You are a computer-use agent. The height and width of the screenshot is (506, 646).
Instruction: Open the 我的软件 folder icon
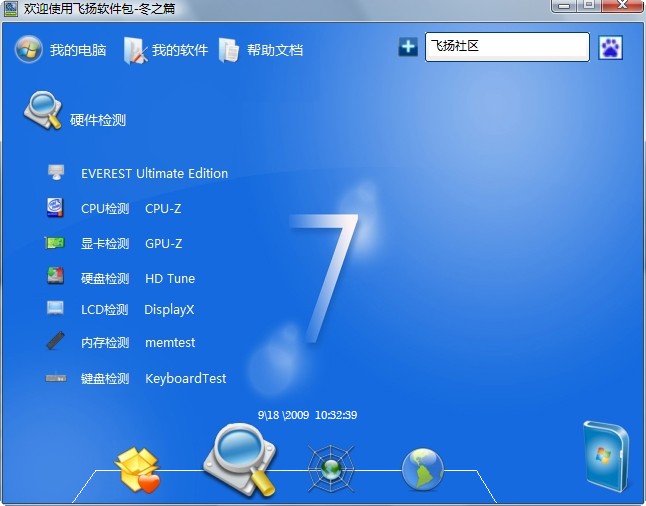(x=136, y=51)
